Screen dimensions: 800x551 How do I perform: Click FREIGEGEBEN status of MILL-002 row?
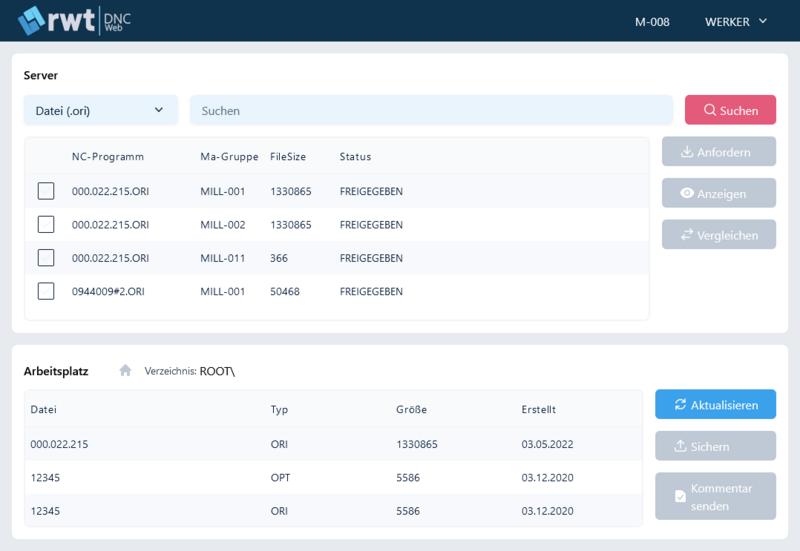click(x=371, y=224)
